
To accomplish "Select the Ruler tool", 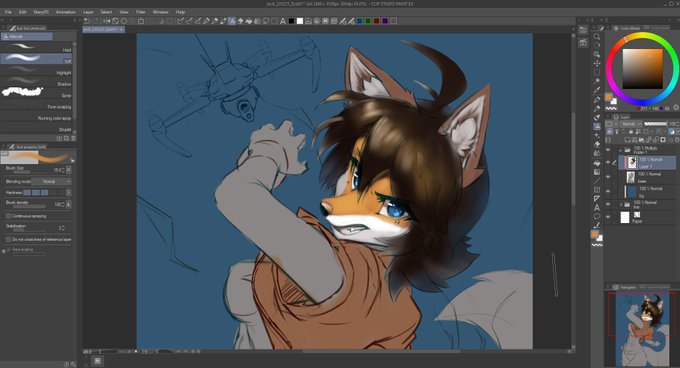I will 597,198.
